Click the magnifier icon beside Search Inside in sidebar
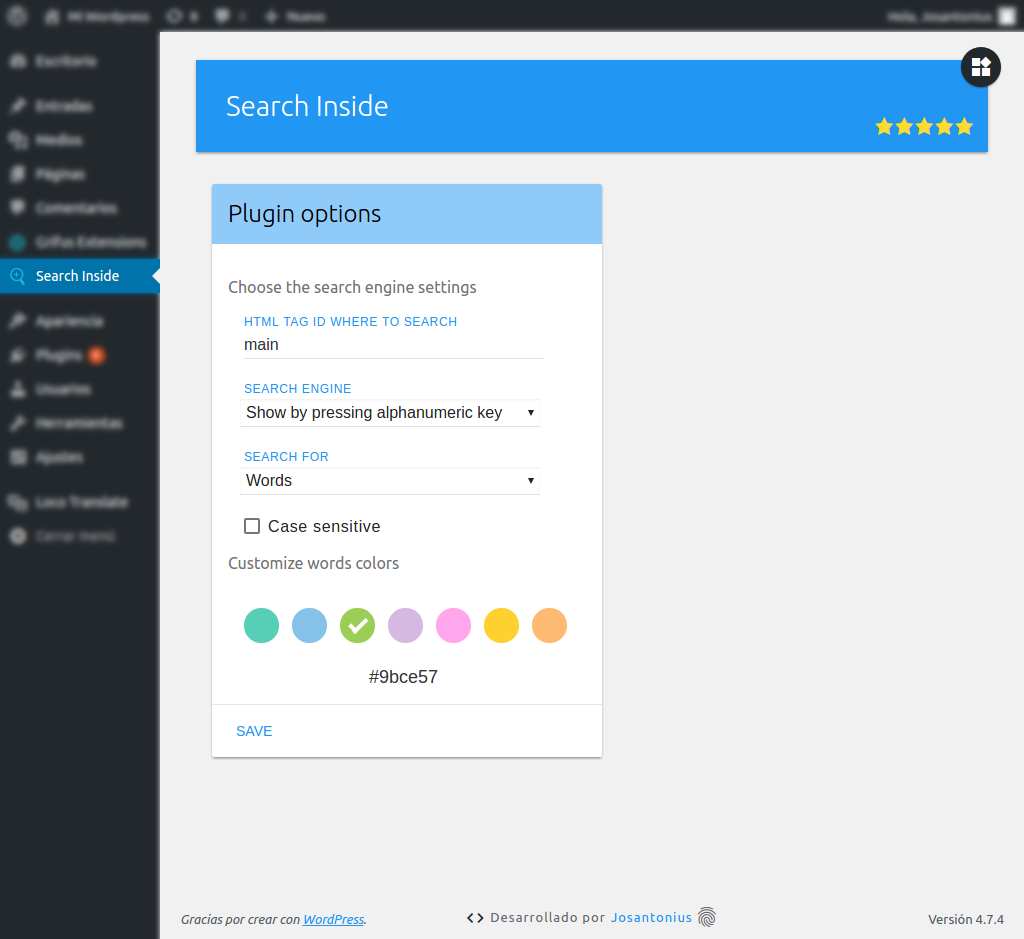1024x939 pixels. (18, 276)
